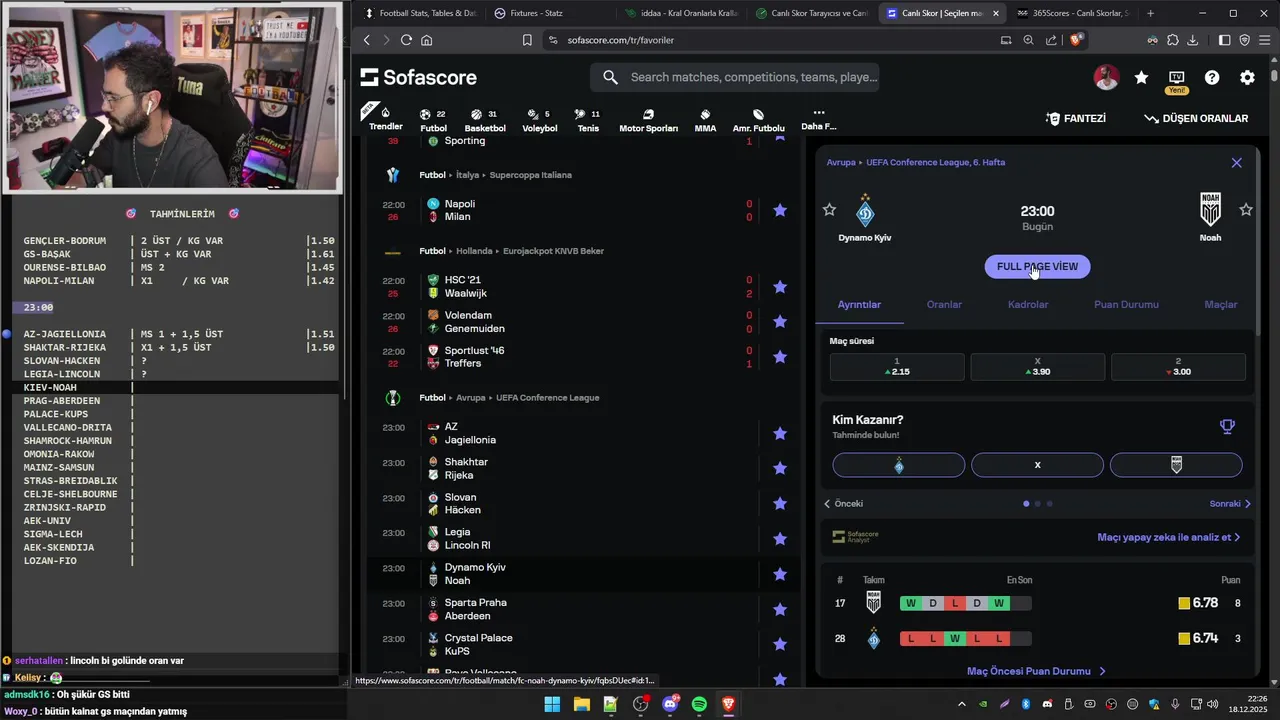Screen dimensions: 1280x720
Task: Select home win odds 2.15
Action: [897, 367]
